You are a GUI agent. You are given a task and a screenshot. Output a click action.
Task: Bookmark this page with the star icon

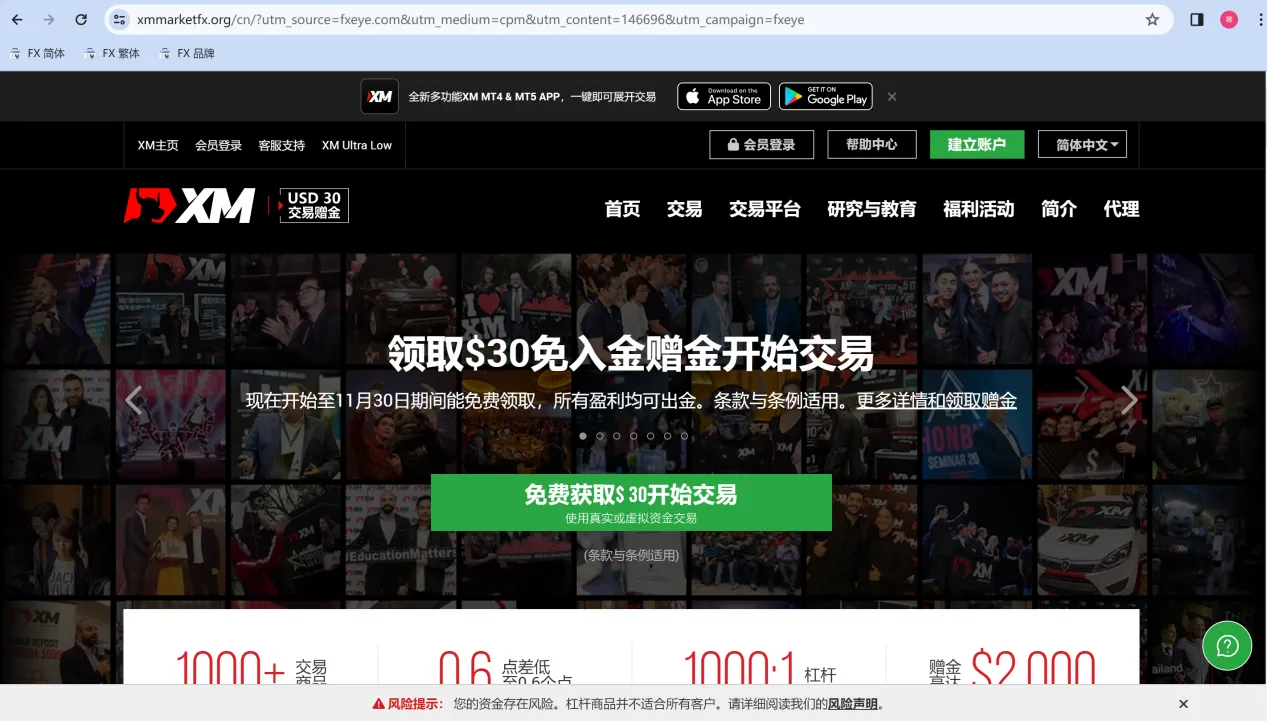pos(1152,19)
